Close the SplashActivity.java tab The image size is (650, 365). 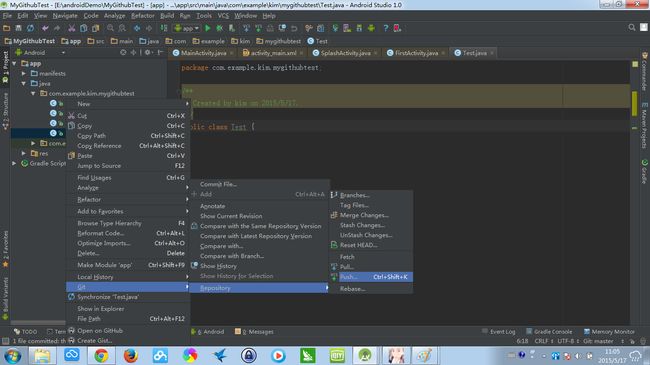click(x=376, y=53)
